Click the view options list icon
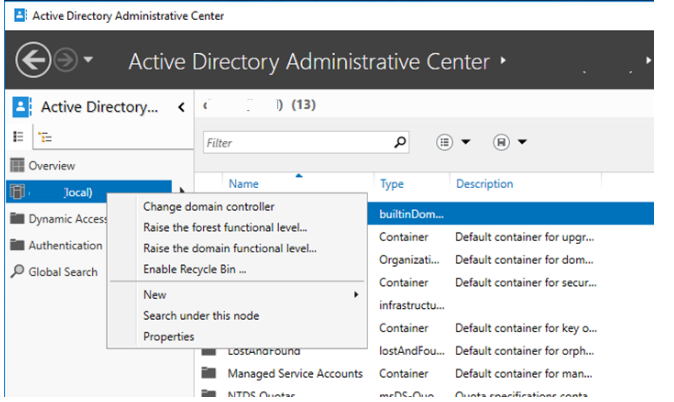 tap(444, 142)
